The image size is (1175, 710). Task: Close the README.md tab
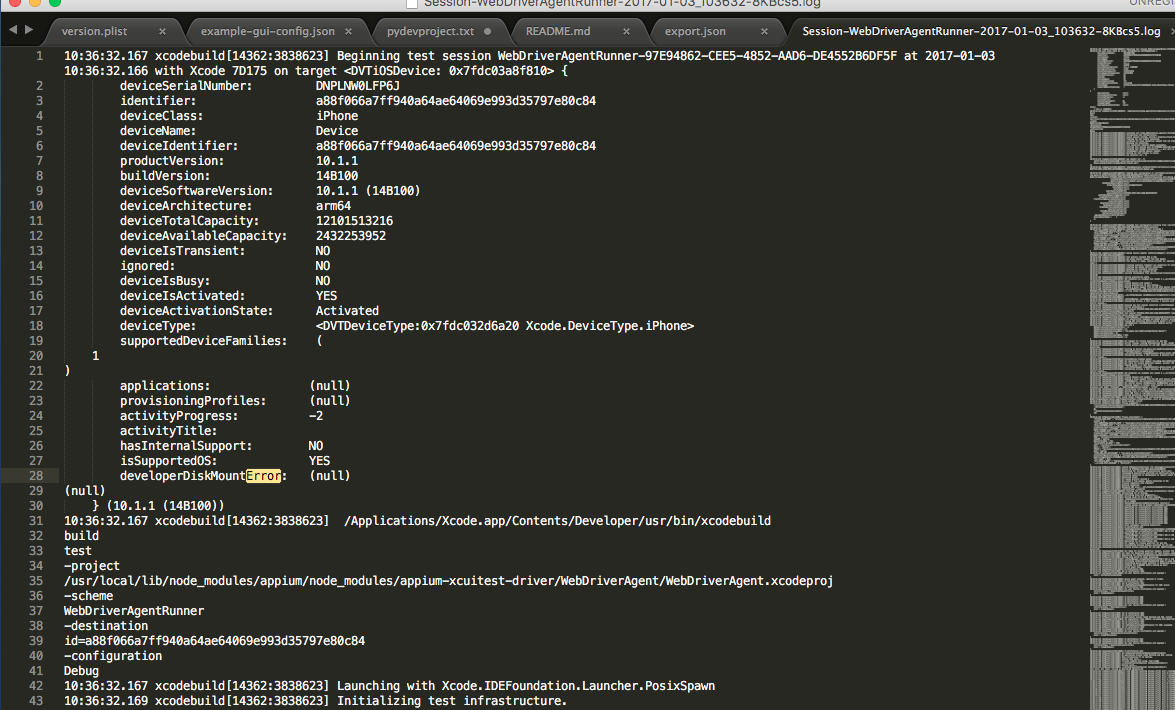tap(626, 31)
